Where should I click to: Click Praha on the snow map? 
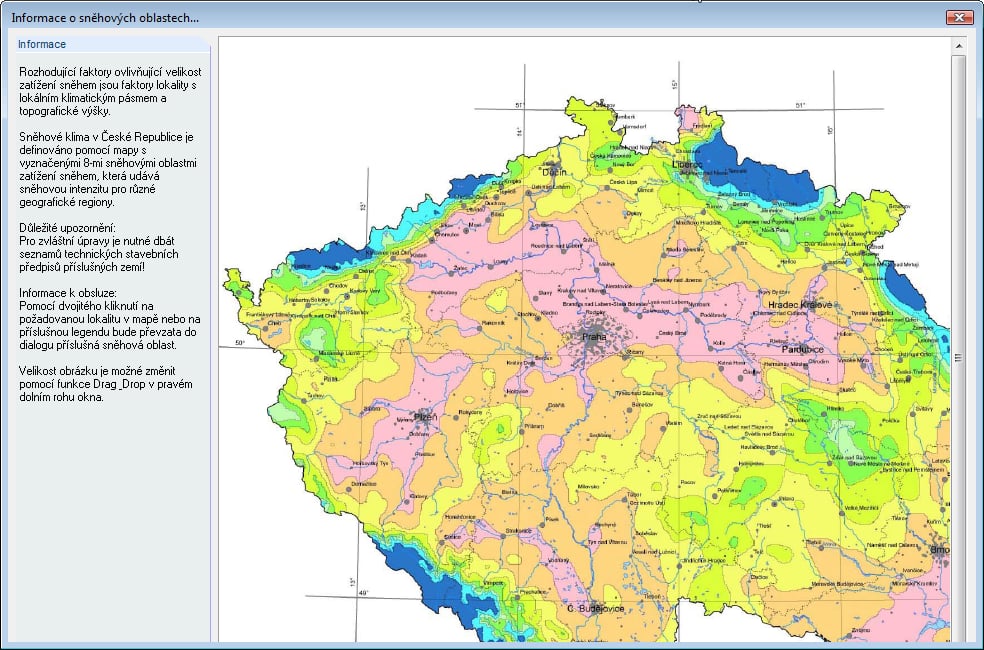594,337
